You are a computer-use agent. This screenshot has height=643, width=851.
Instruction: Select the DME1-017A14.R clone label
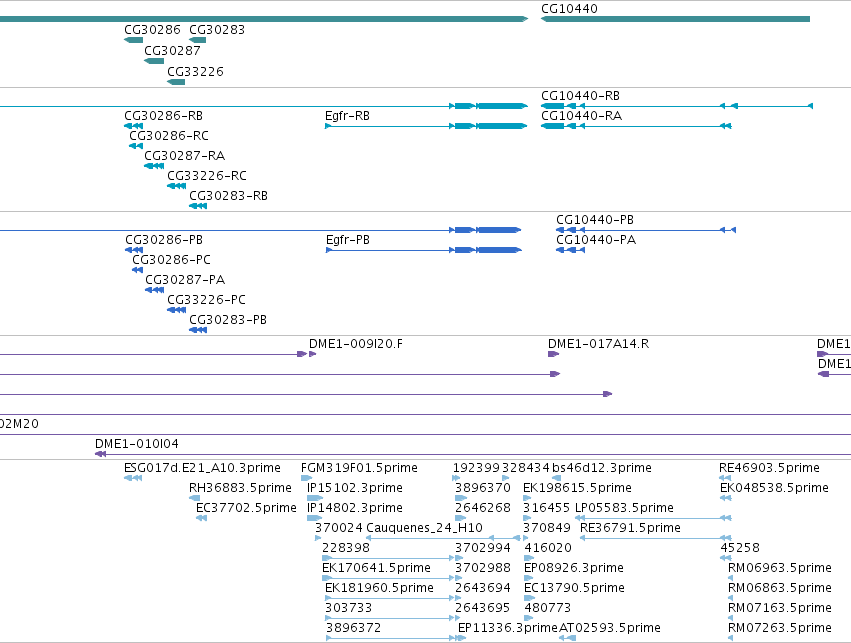pyautogui.click(x=599, y=344)
